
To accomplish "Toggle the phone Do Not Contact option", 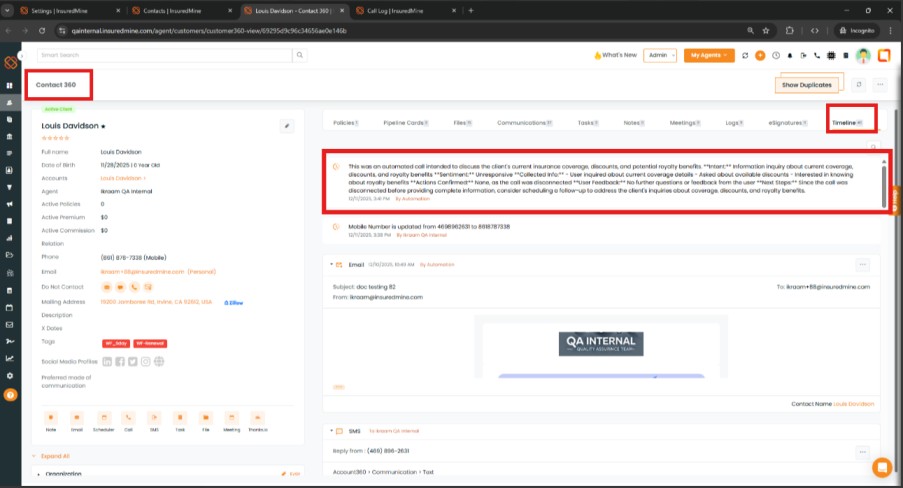I will 133,287.
